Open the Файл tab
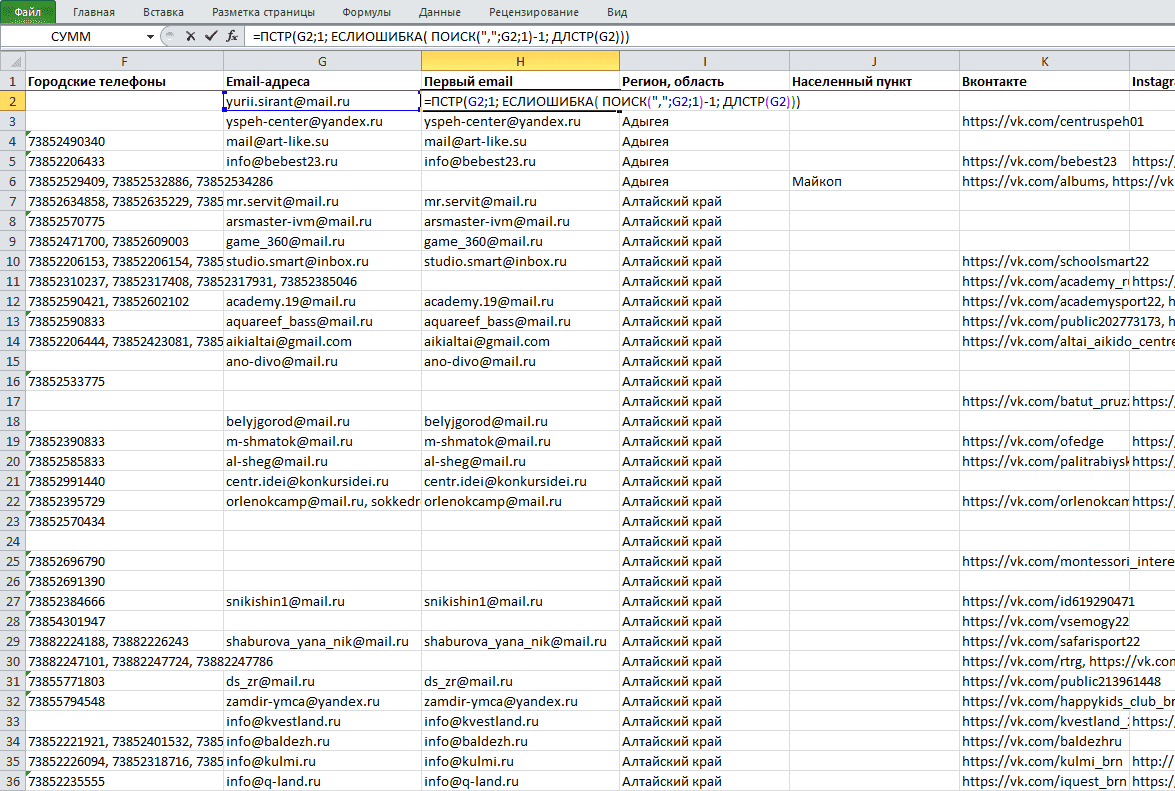Viewport: 1175px width, 791px height. pyautogui.click(x=28, y=12)
